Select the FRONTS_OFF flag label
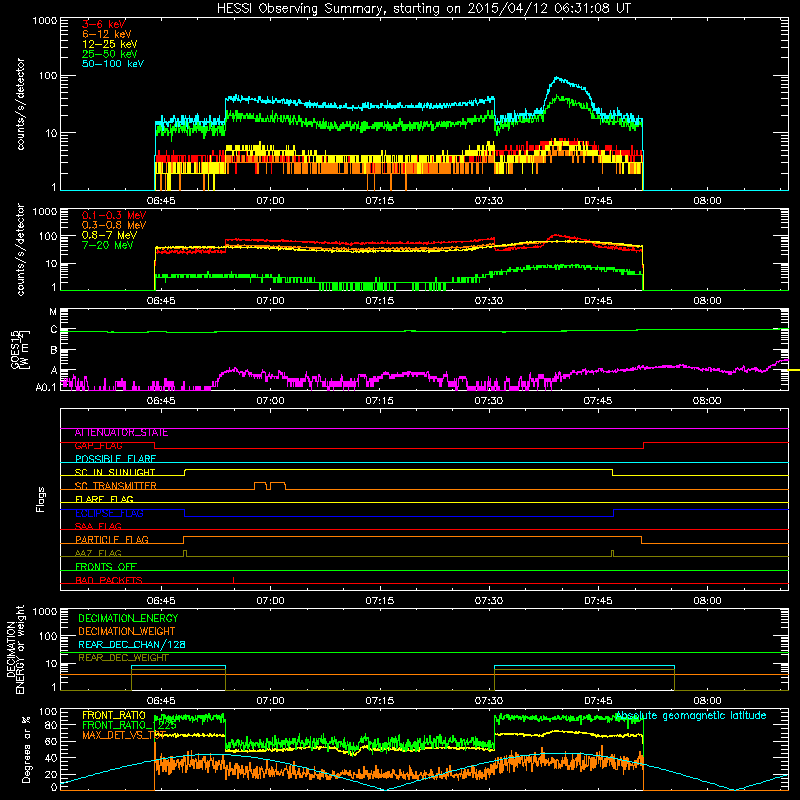This screenshot has width=800, height=800. click(x=106, y=567)
